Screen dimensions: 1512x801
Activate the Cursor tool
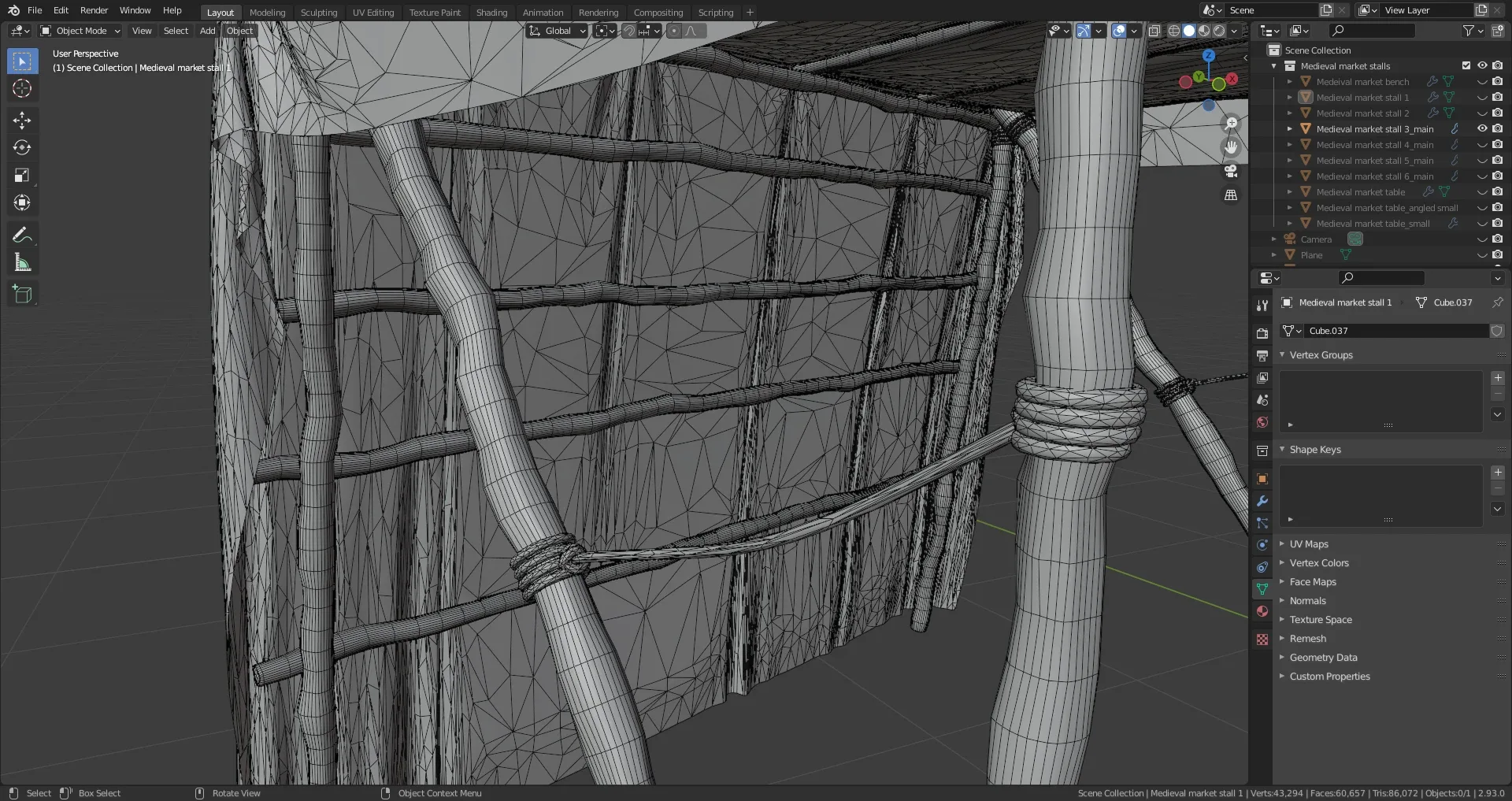(x=22, y=89)
